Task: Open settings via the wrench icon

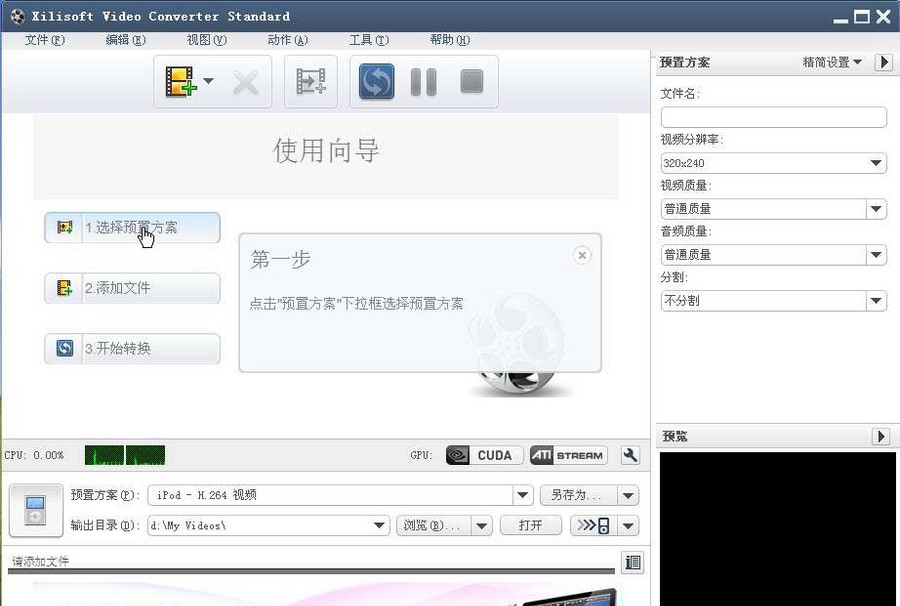Action: [630, 455]
